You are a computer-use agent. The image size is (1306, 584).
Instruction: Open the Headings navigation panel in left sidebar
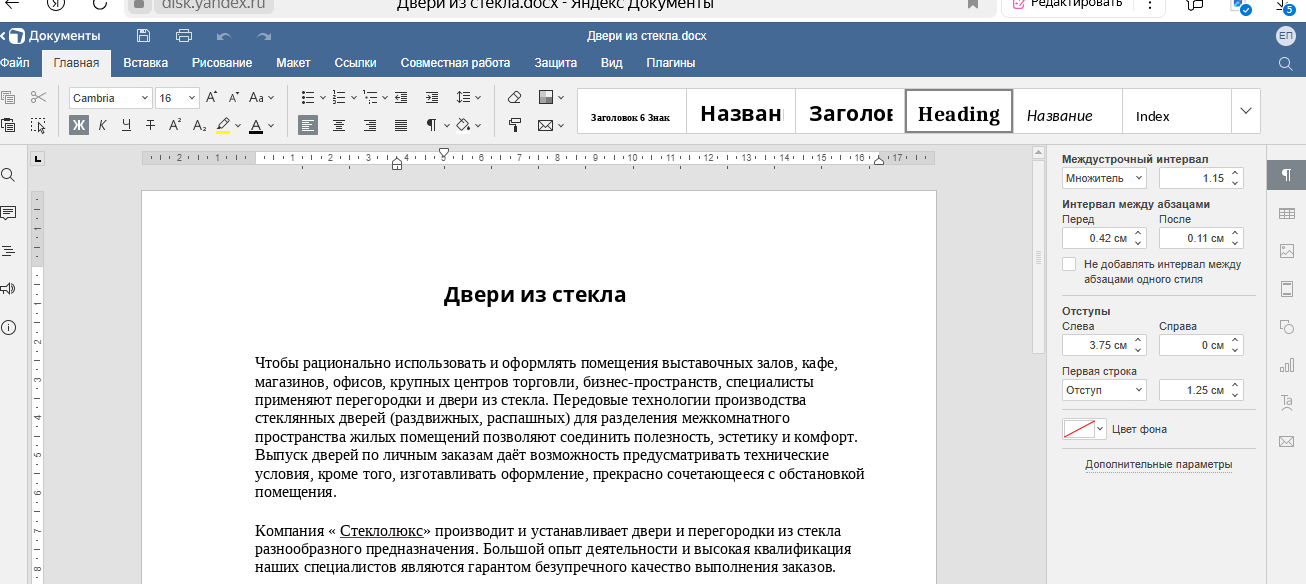[8, 251]
